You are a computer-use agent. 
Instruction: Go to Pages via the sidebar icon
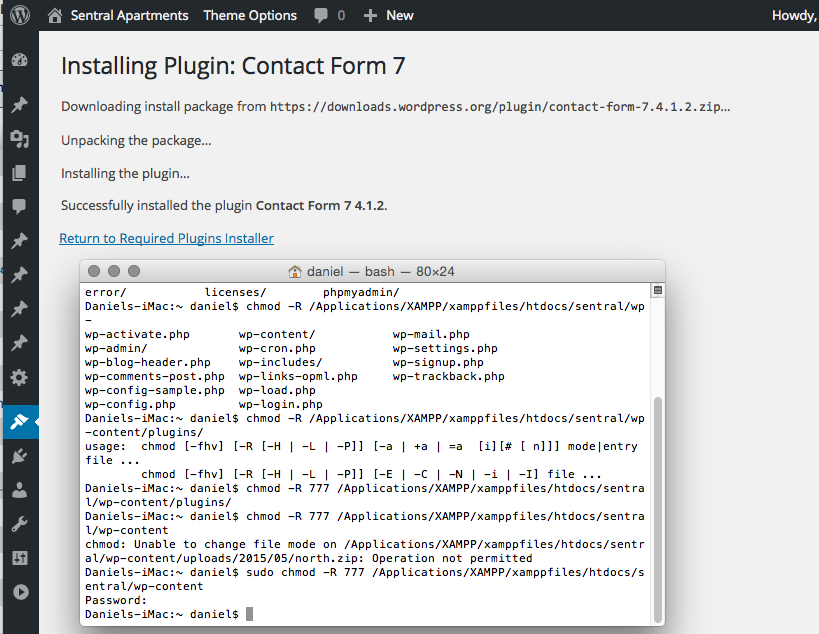coord(19,173)
